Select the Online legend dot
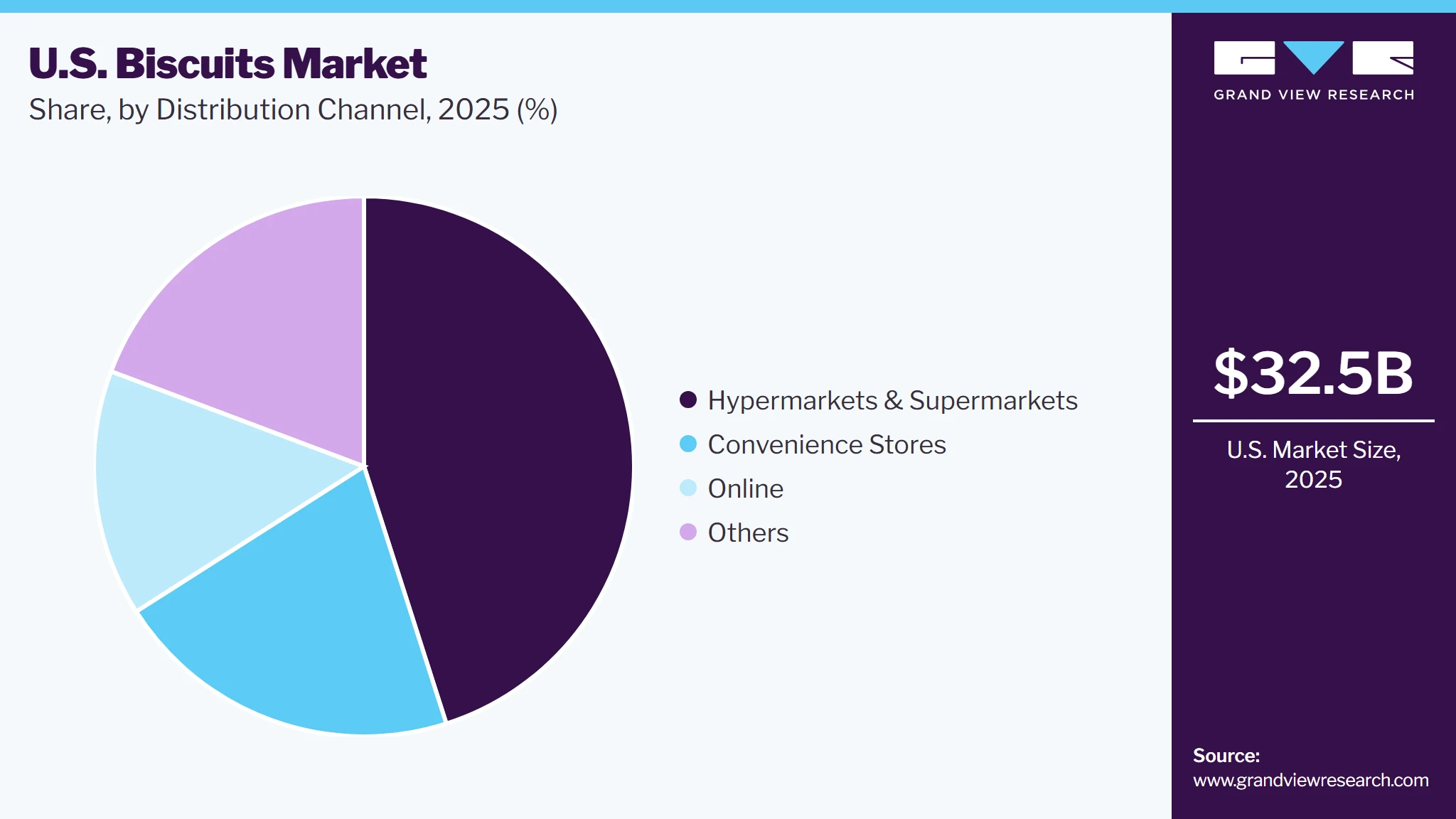Viewport: 1456px width, 819px height. click(x=687, y=488)
